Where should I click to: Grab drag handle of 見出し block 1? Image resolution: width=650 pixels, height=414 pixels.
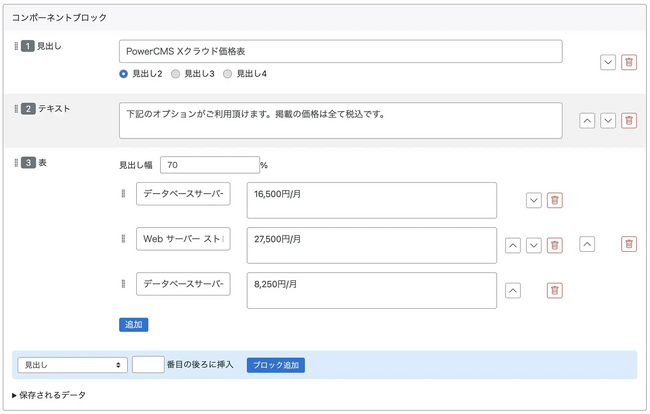pos(16,46)
